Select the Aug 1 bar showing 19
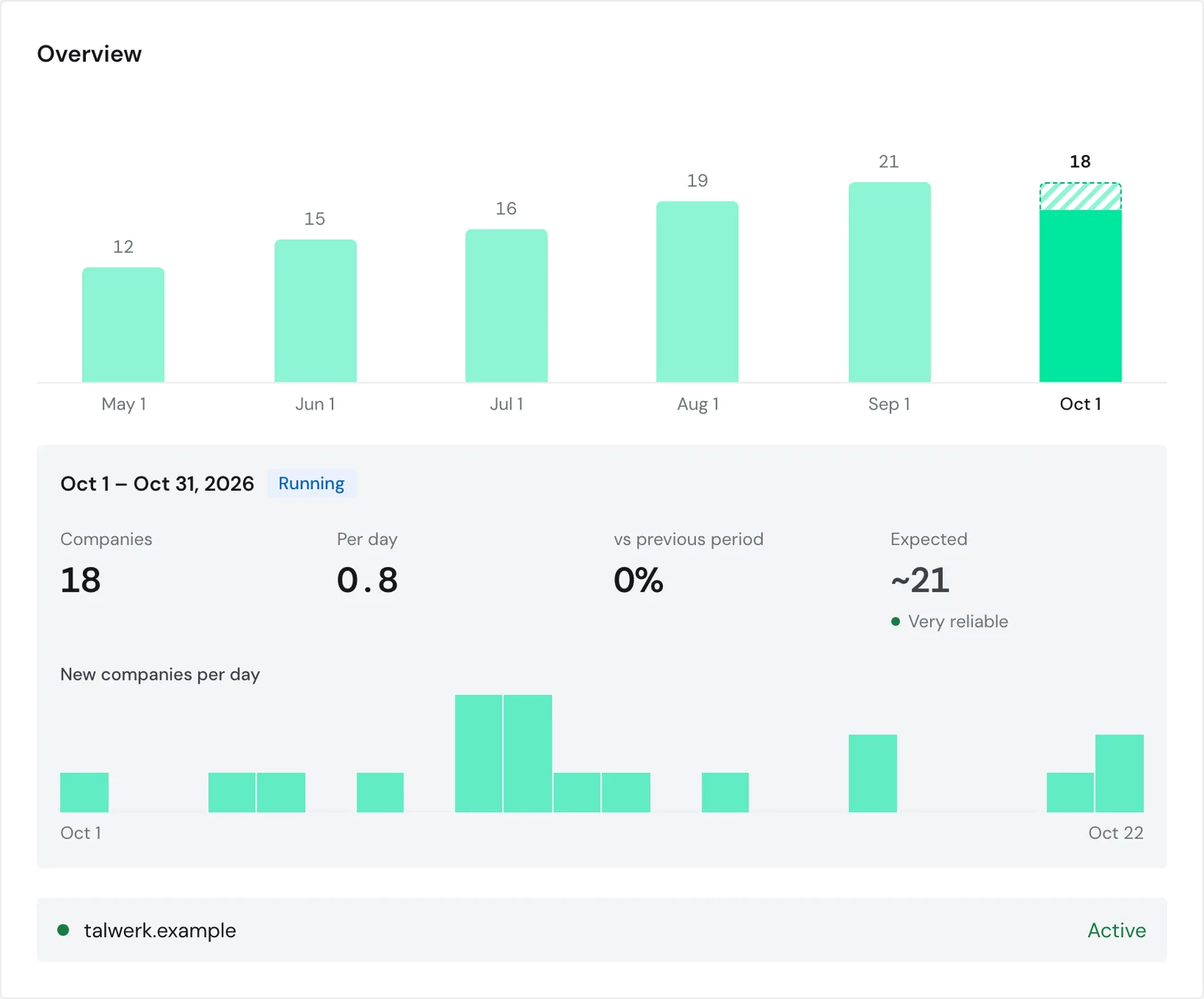The image size is (1204, 999). (x=698, y=291)
